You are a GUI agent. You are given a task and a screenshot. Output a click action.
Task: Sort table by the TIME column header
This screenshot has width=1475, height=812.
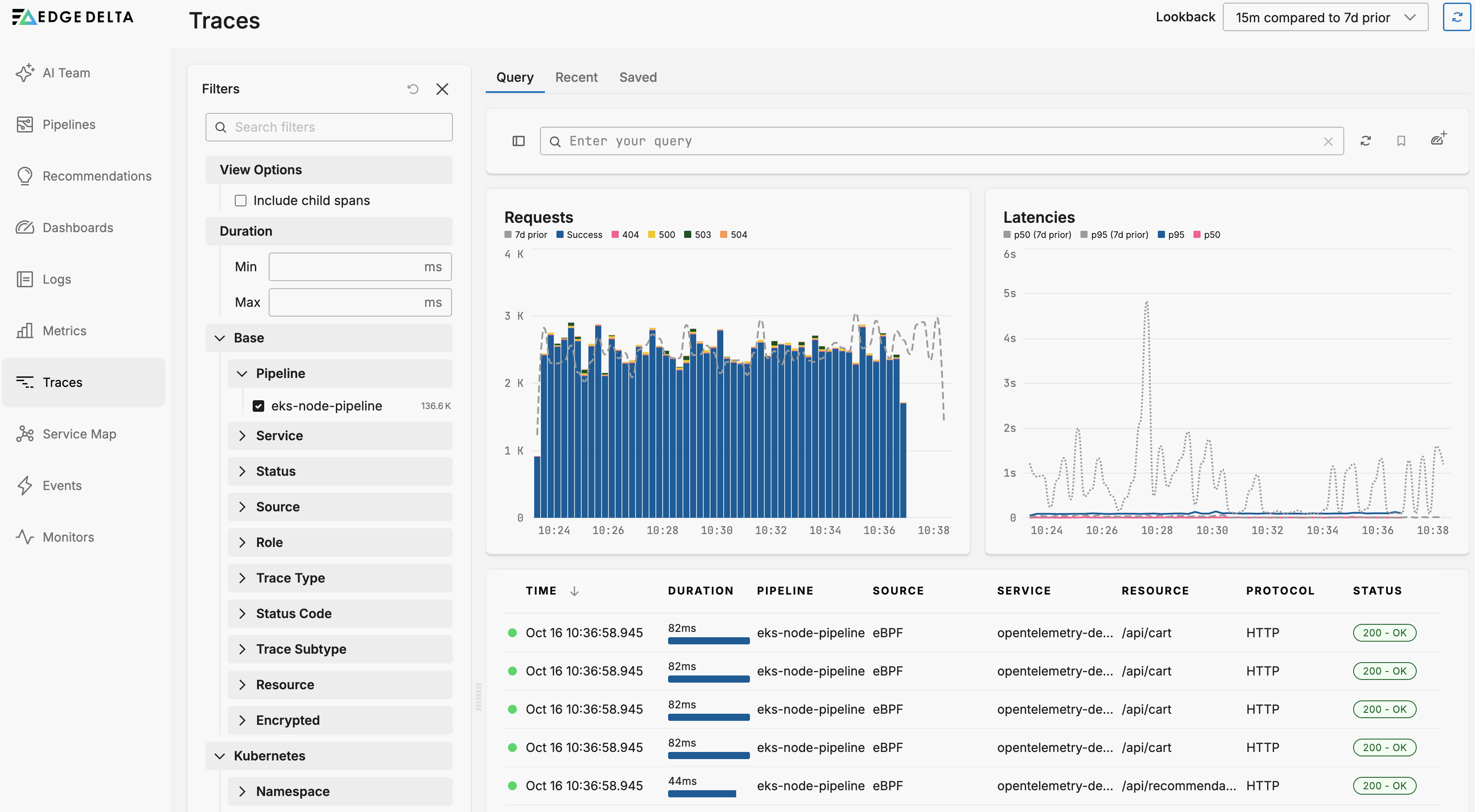point(540,591)
